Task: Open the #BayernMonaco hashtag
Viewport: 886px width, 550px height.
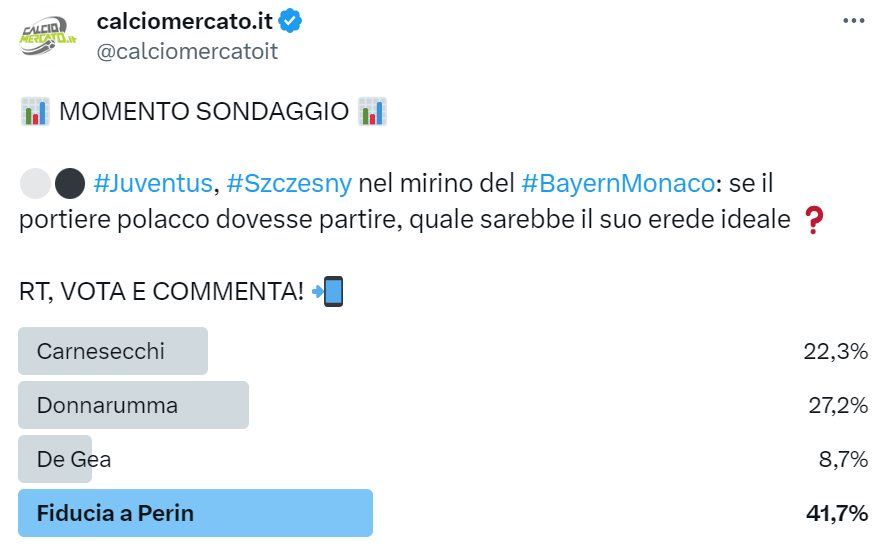Action: [618, 184]
